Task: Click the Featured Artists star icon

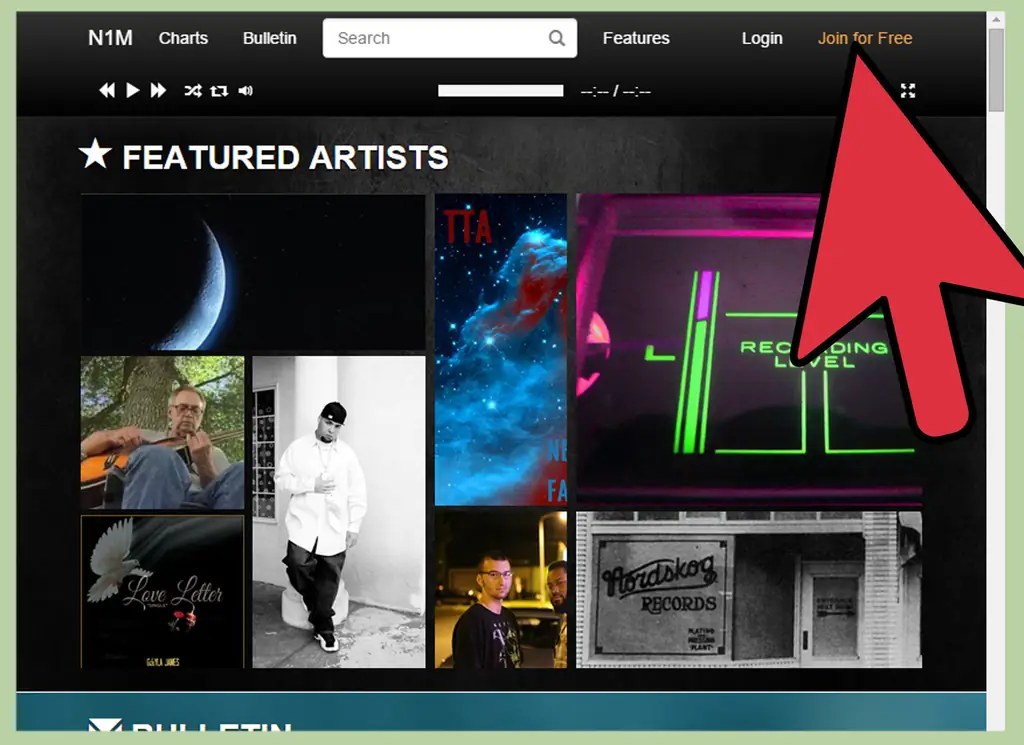Action: point(95,154)
